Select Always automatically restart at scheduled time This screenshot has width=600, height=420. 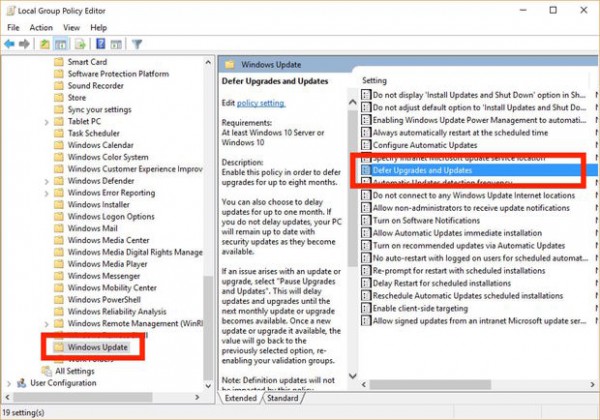pyautogui.click(x=460, y=132)
